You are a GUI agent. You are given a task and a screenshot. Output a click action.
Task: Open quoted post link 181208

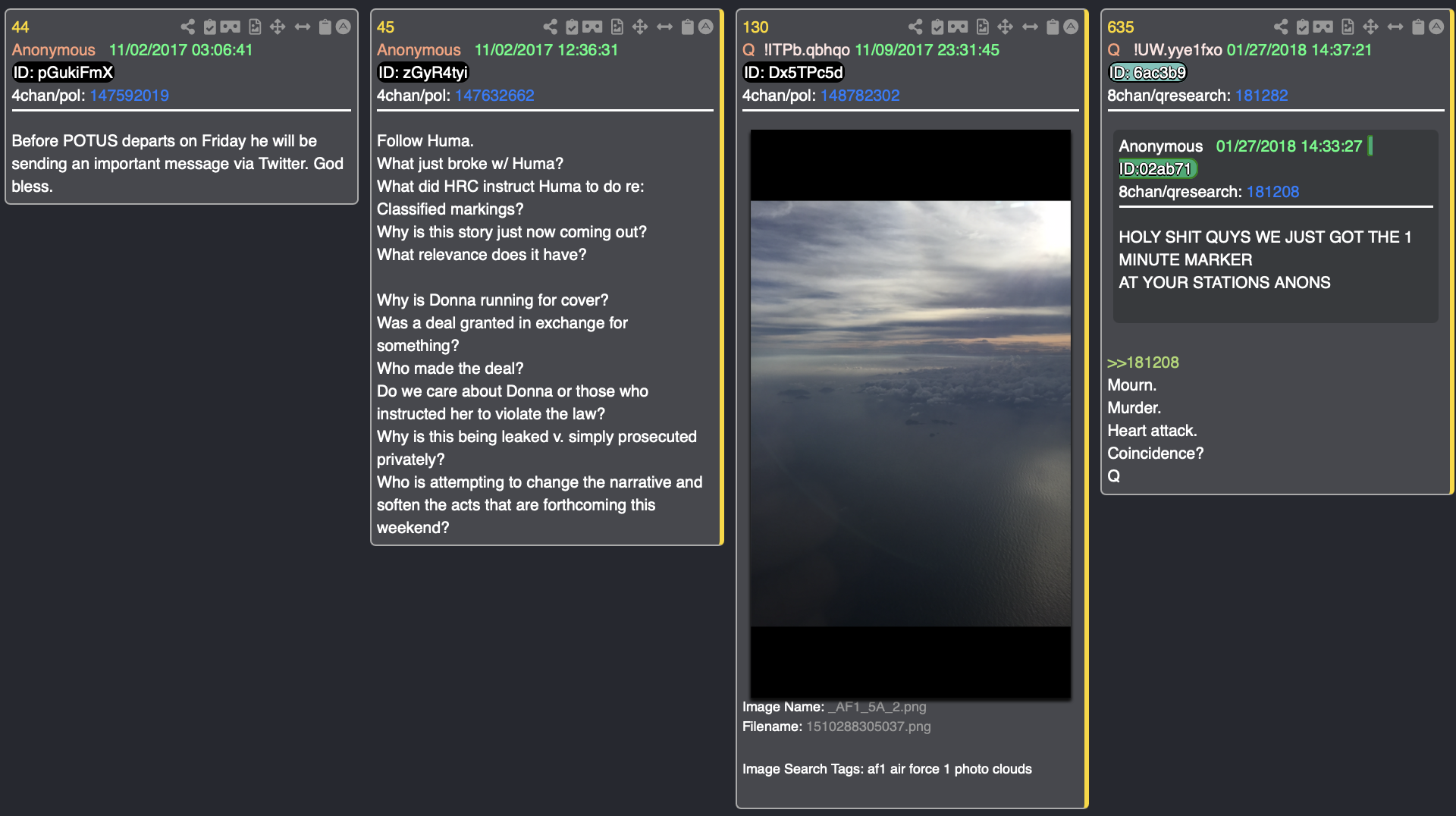tap(1272, 192)
